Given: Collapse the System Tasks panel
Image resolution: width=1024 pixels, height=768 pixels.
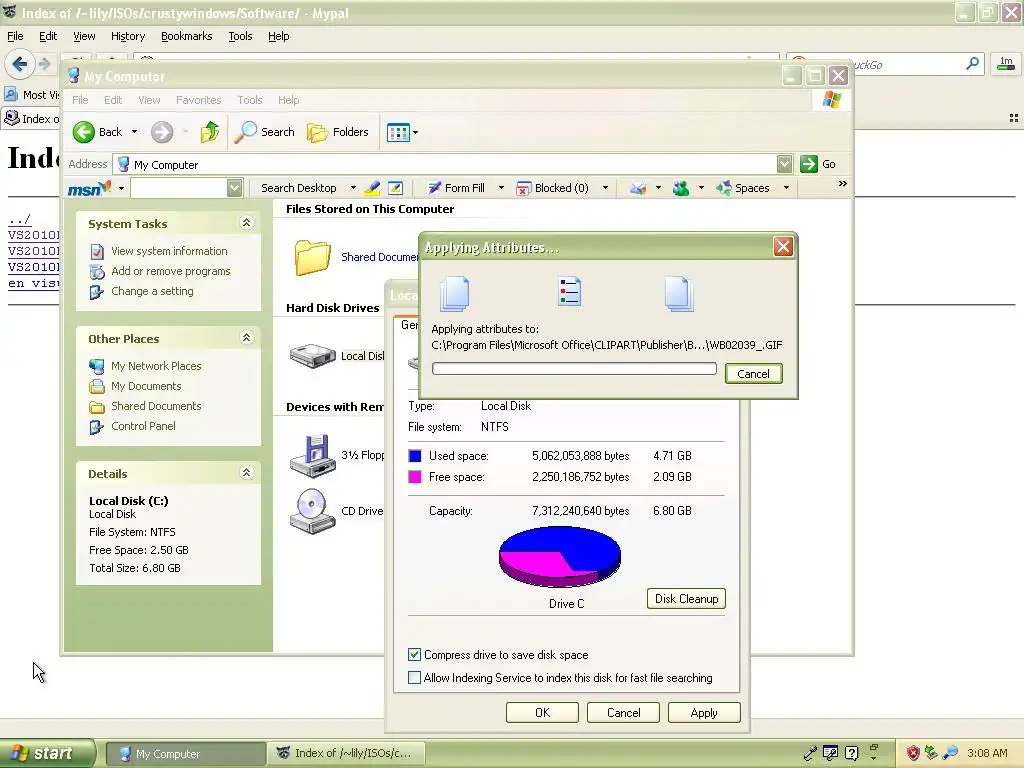Looking at the screenshot, I should click(x=246, y=223).
